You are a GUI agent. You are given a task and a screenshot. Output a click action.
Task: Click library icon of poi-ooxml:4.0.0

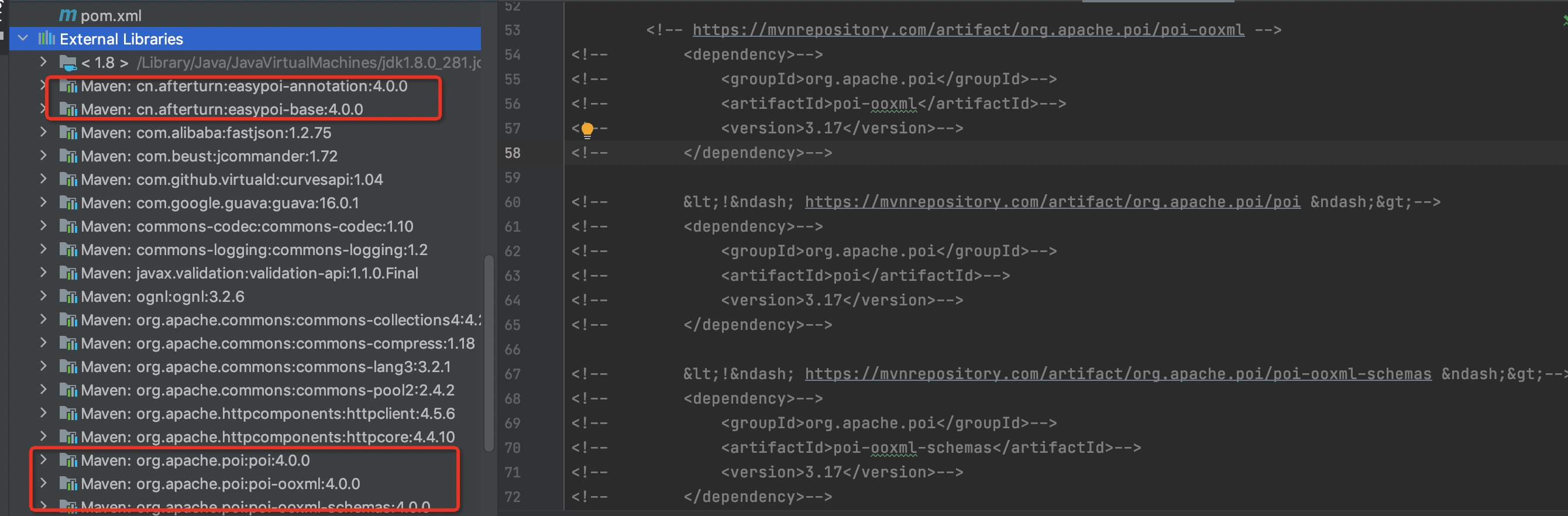[x=68, y=484]
